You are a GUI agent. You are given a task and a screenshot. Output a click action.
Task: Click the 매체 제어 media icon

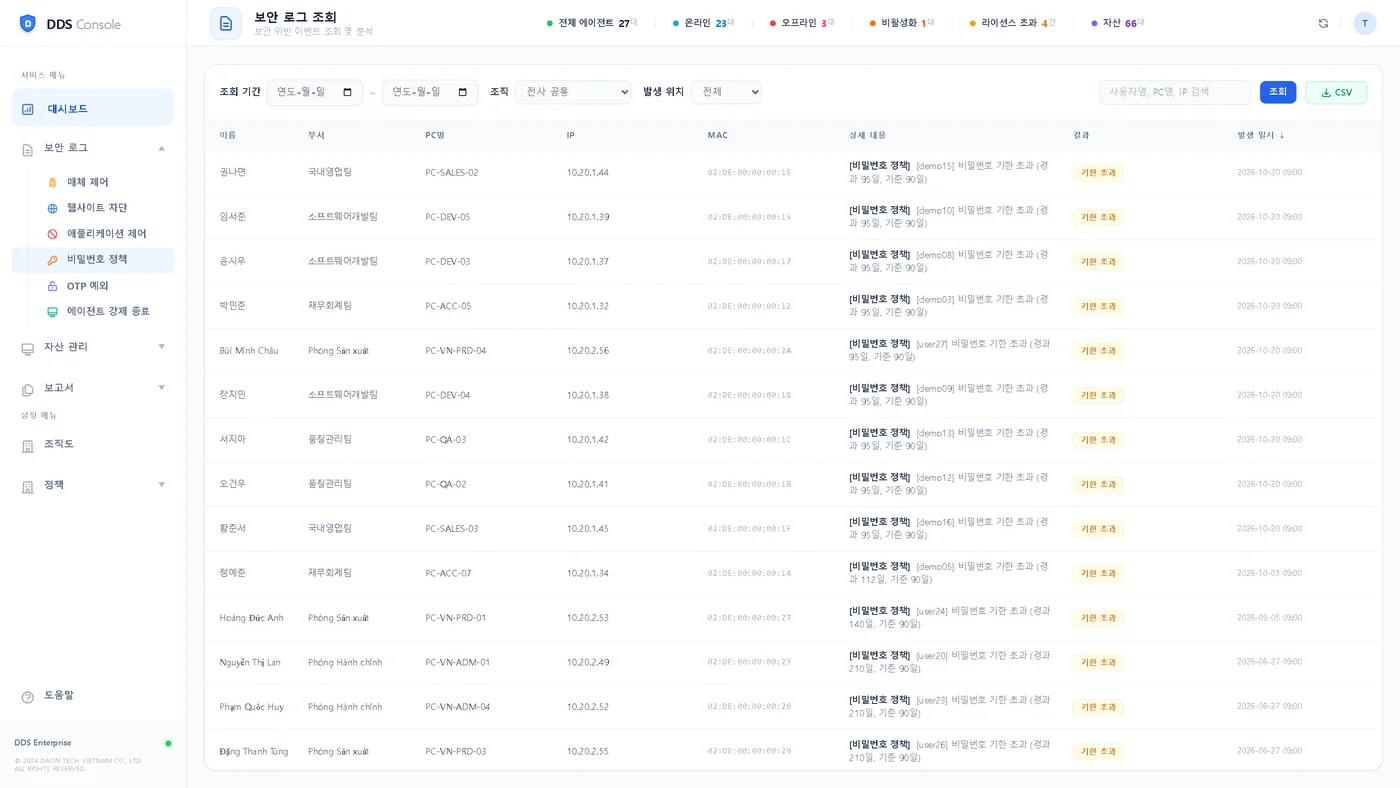53,182
